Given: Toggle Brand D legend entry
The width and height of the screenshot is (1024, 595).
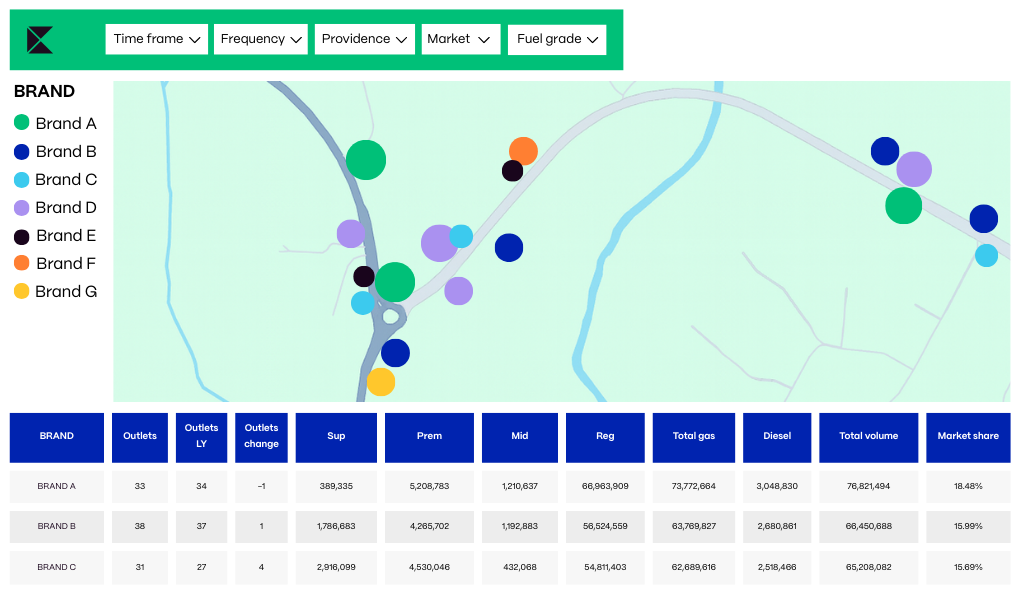Looking at the screenshot, I should tap(55, 207).
